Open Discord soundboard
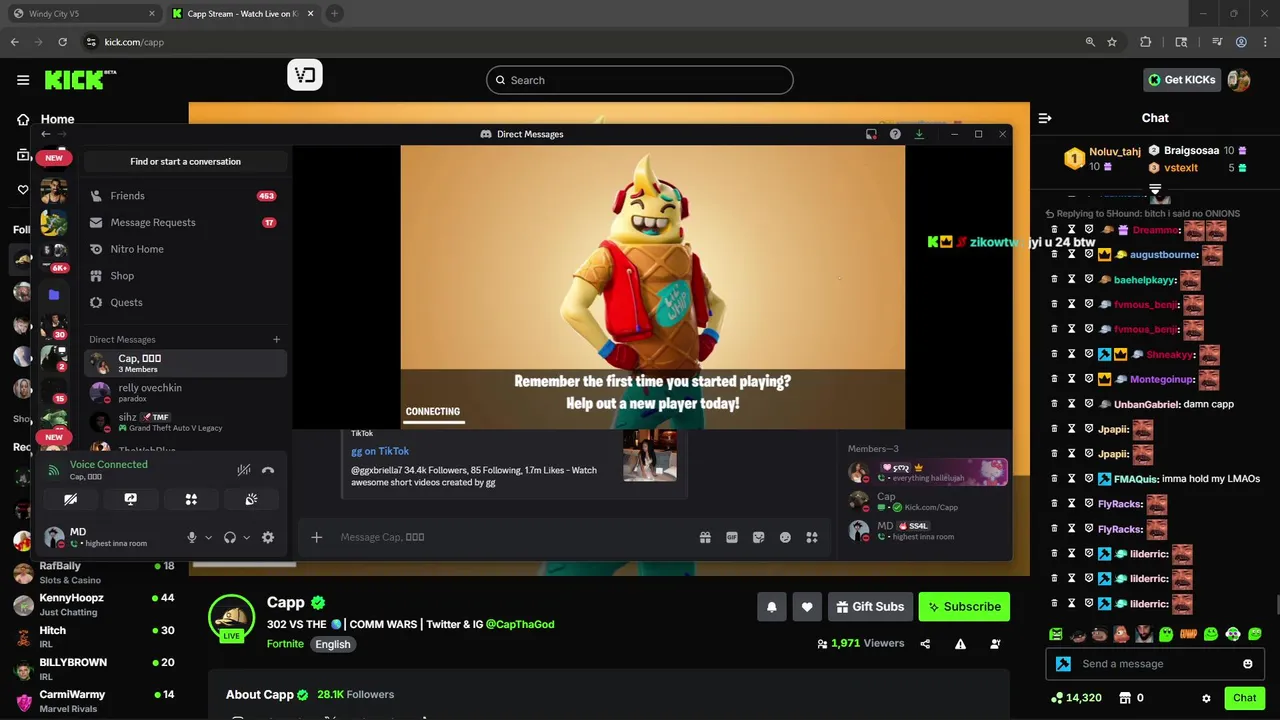1280x720 pixels. (251, 499)
